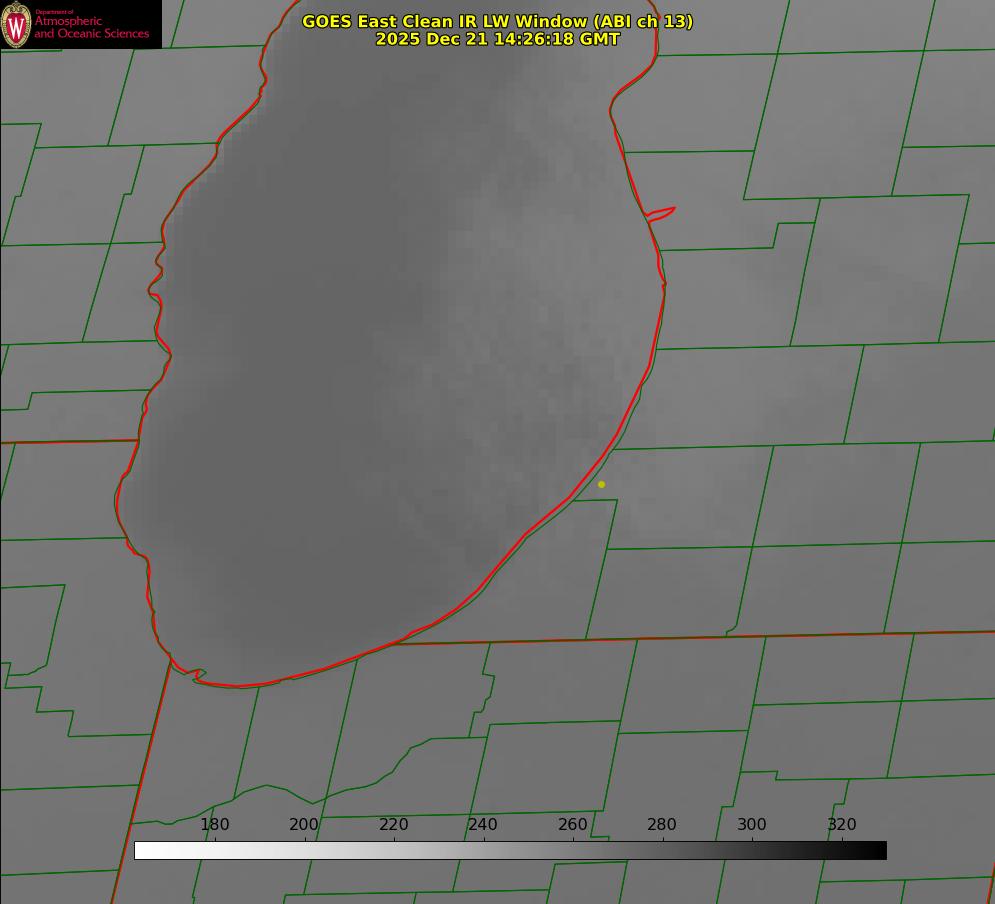Viewport: 995px width, 904px height.
Task: Click the timestamp '2025 Dec 21 14:26:18 GMT'
Action: pyautogui.click(x=498, y=39)
